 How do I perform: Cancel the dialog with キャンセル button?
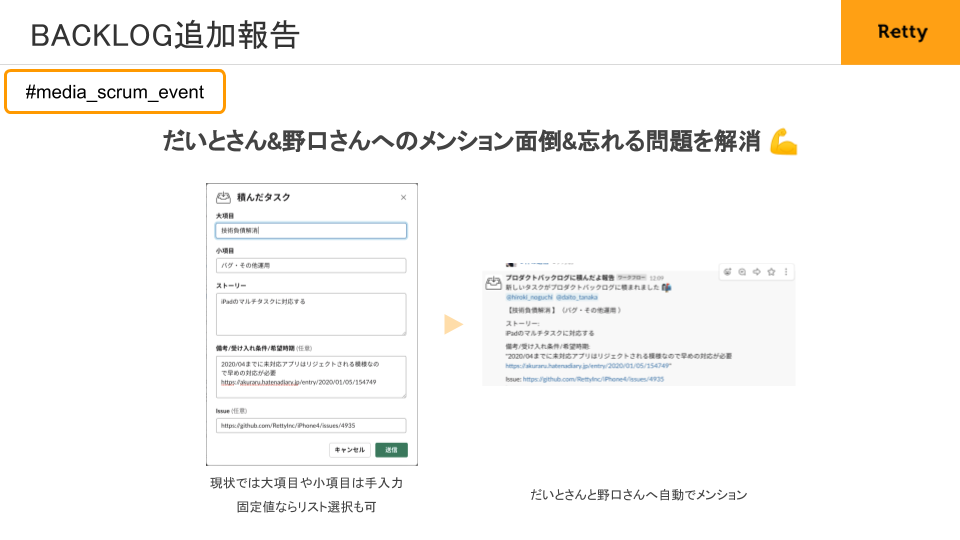pyautogui.click(x=350, y=450)
